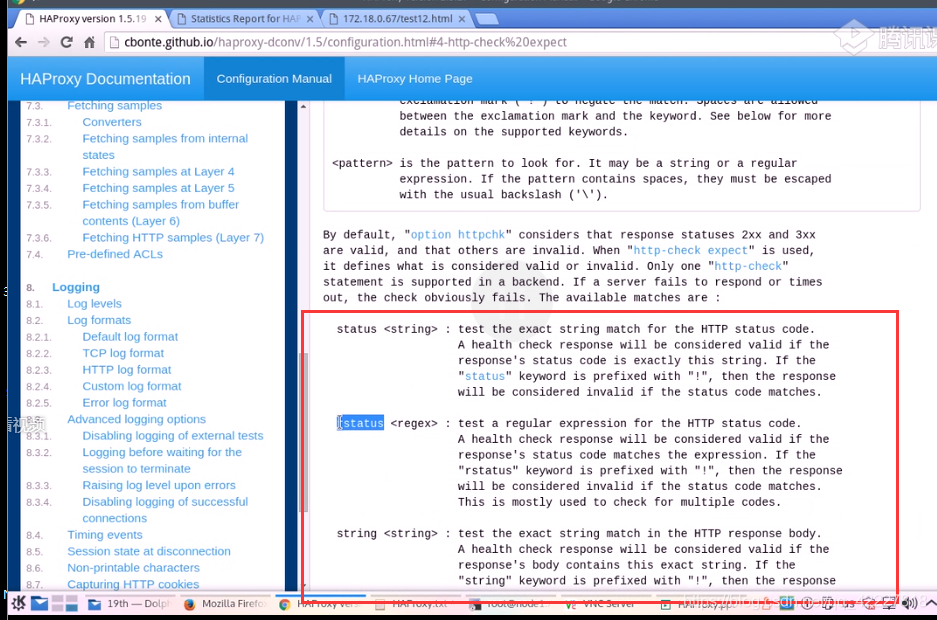The width and height of the screenshot is (937, 620).
Task: Open the Configuration Manual nav item
Action: pyautogui.click(x=274, y=79)
